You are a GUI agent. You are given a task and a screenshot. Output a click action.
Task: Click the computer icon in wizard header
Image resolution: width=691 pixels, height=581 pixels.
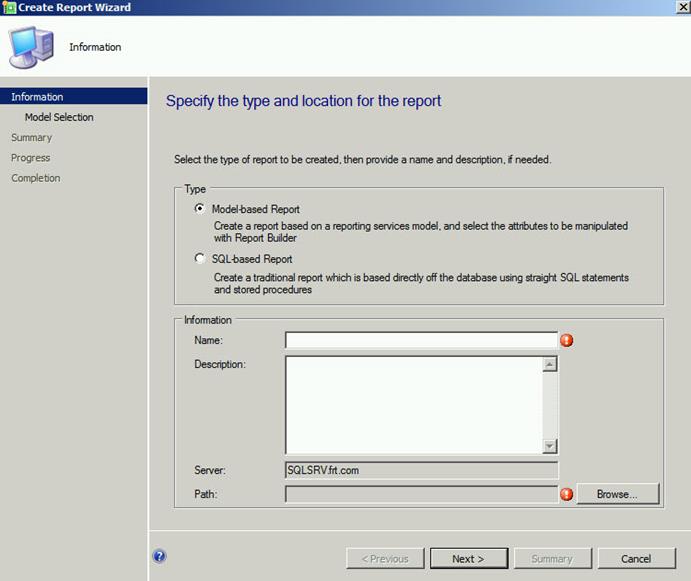(x=32, y=47)
